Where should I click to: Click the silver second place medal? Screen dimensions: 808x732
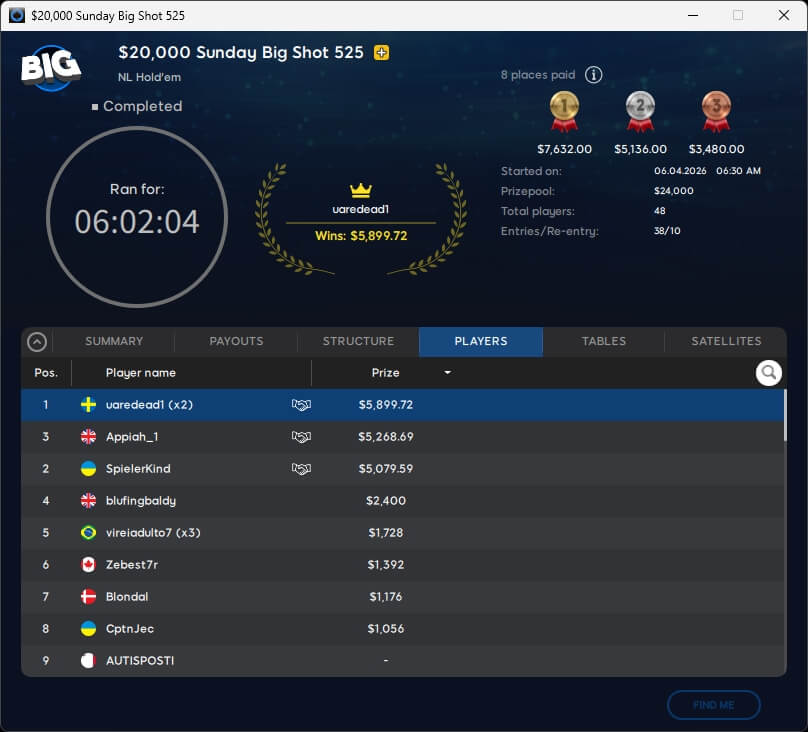pyautogui.click(x=640, y=110)
